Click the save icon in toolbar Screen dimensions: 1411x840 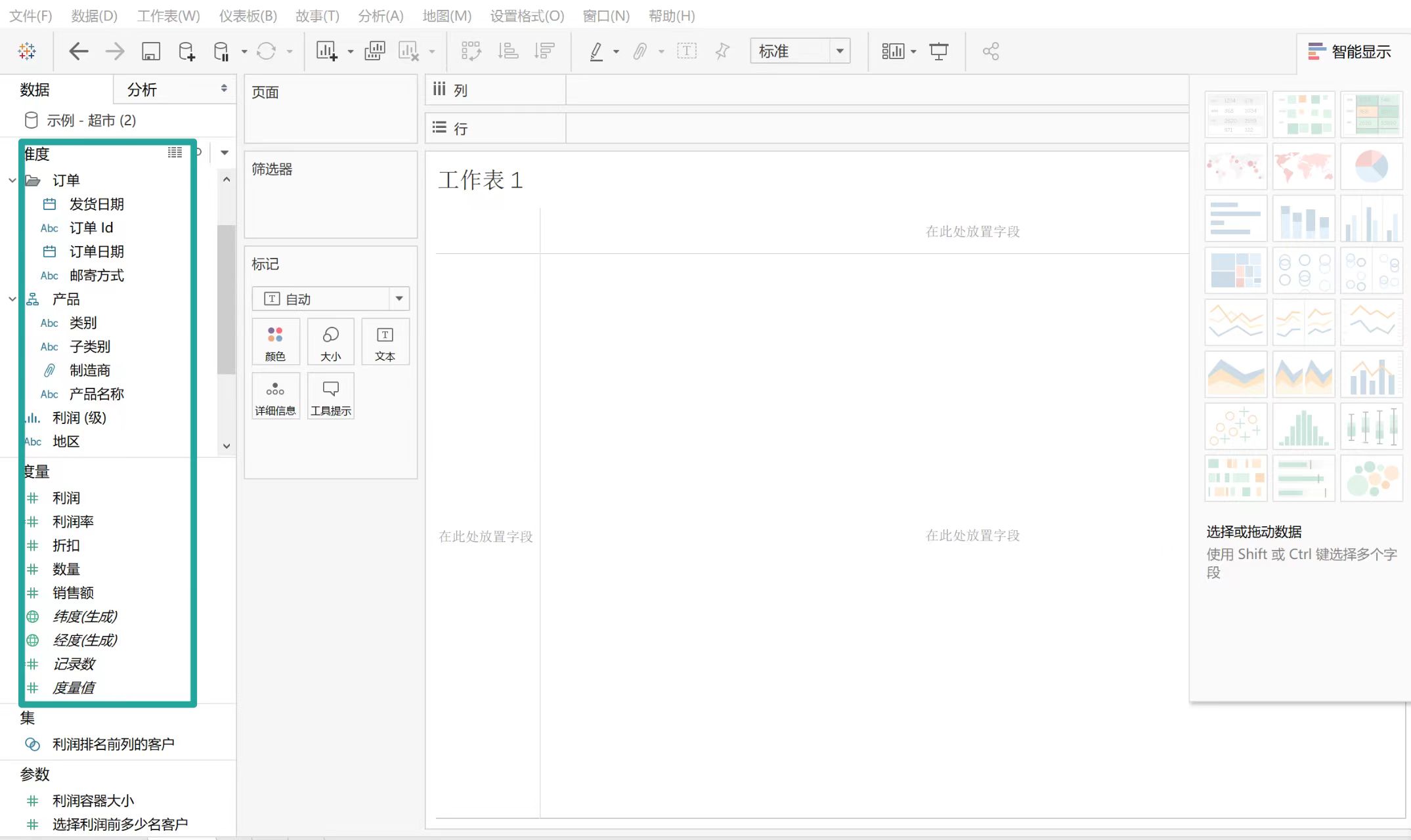[151, 51]
